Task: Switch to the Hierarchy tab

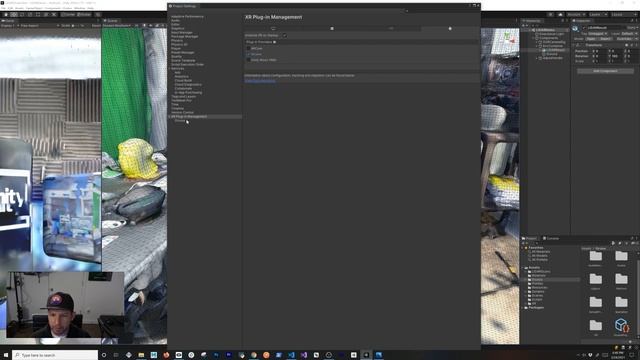Action: click(x=532, y=20)
